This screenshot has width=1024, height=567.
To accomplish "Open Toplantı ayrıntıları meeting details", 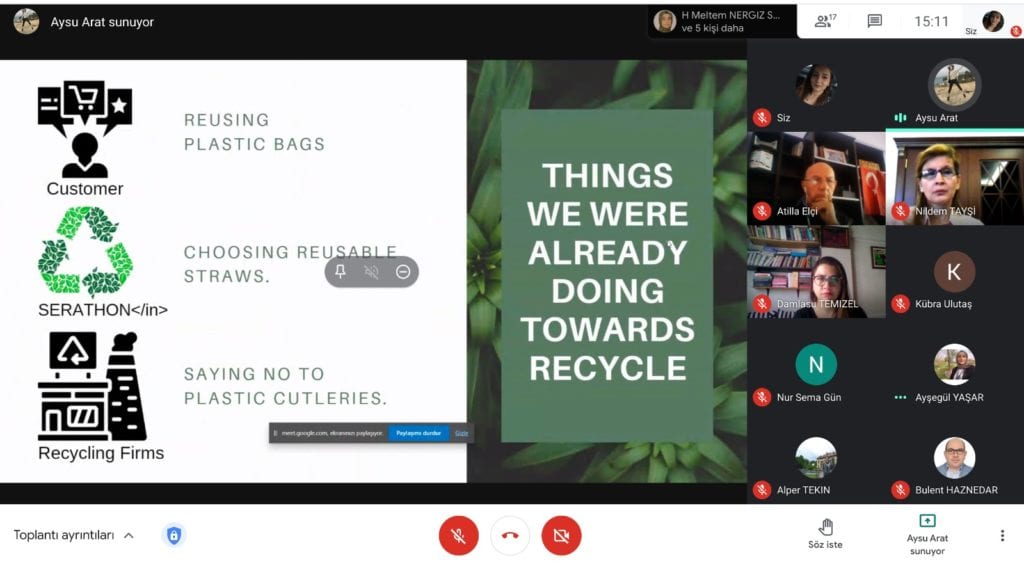I will click(x=64, y=535).
